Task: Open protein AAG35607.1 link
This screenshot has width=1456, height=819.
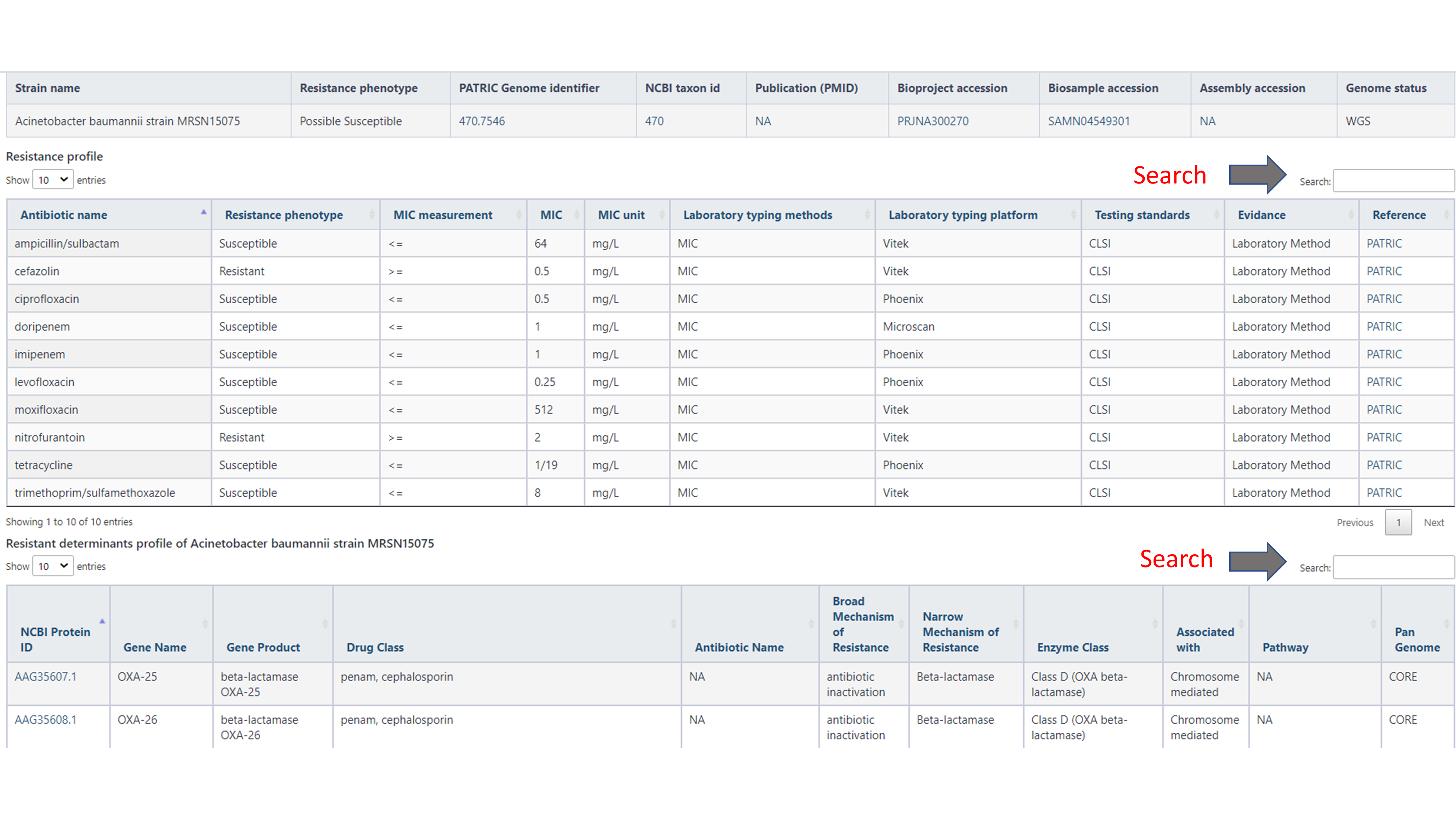Action: point(45,677)
